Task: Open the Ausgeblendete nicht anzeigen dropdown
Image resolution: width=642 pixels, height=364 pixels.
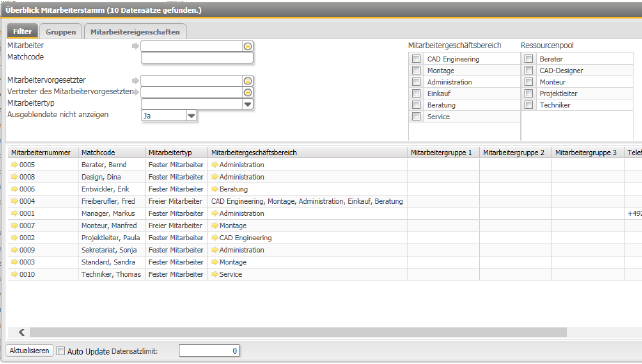Action: coord(191,116)
